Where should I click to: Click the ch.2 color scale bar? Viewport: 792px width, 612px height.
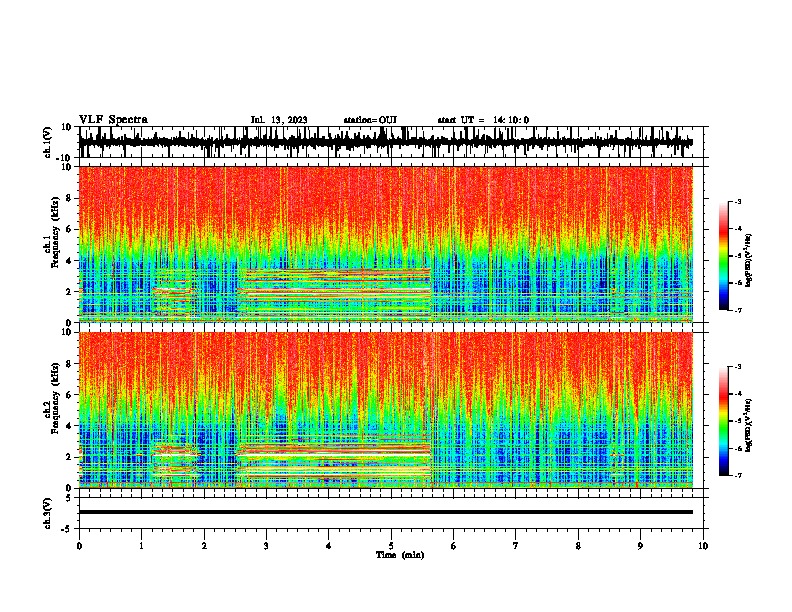coord(724,421)
